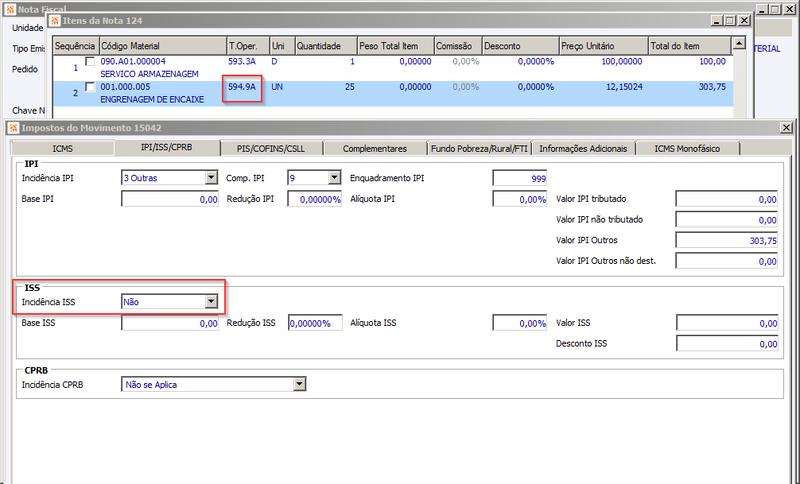Click the items grid scroll-up arrow
800x484 pixels.
(739, 44)
